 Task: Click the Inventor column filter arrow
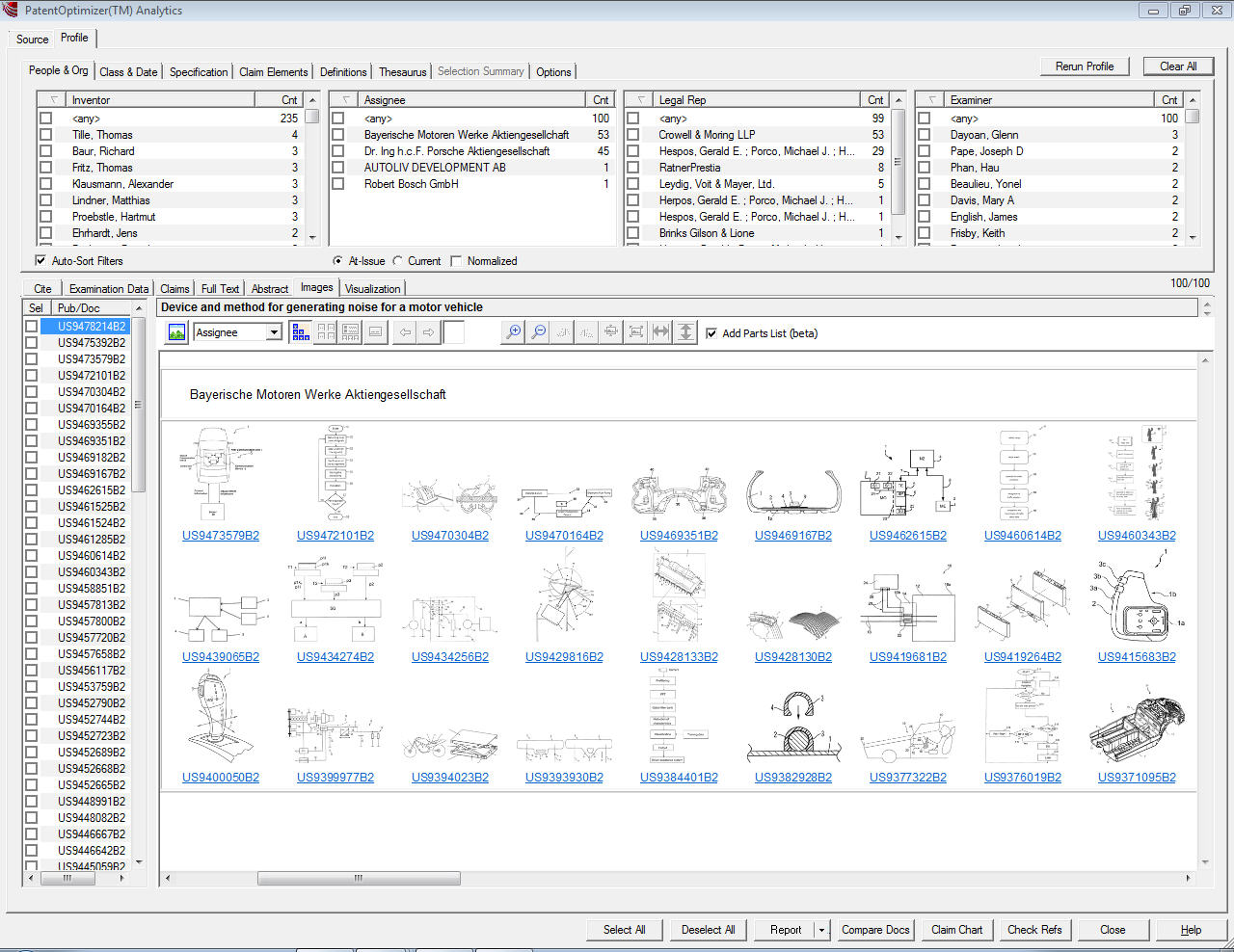coord(53,100)
